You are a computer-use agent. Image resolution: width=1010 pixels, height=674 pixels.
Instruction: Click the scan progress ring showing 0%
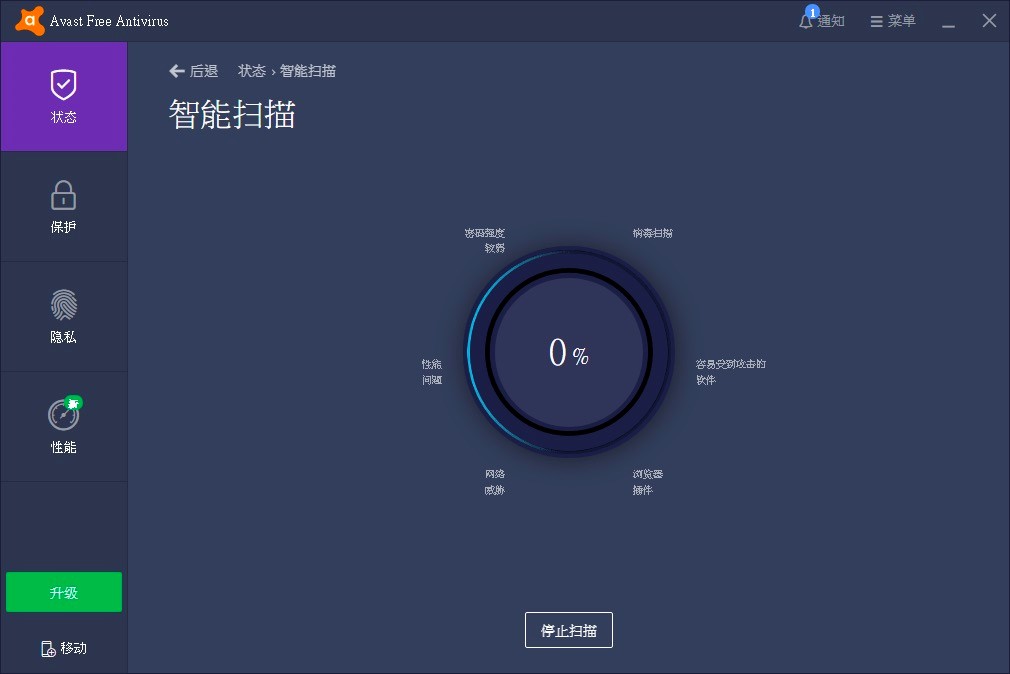pyautogui.click(x=568, y=352)
